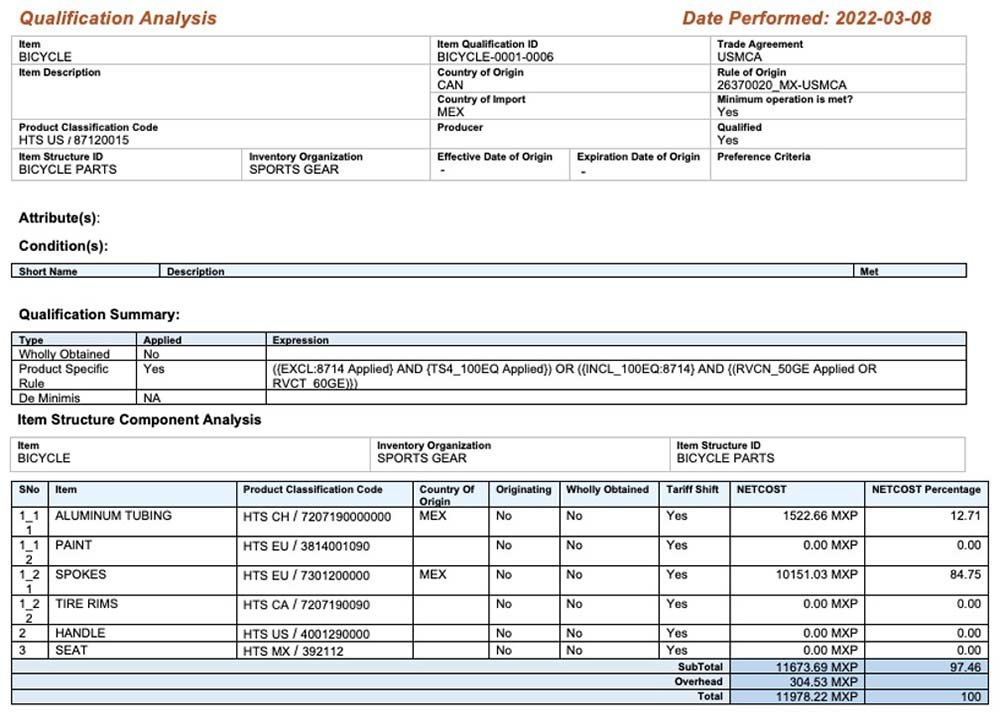Click the Date Performed heading
This screenshot has width=1000, height=724.
pyautogui.click(x=807, y=18)
